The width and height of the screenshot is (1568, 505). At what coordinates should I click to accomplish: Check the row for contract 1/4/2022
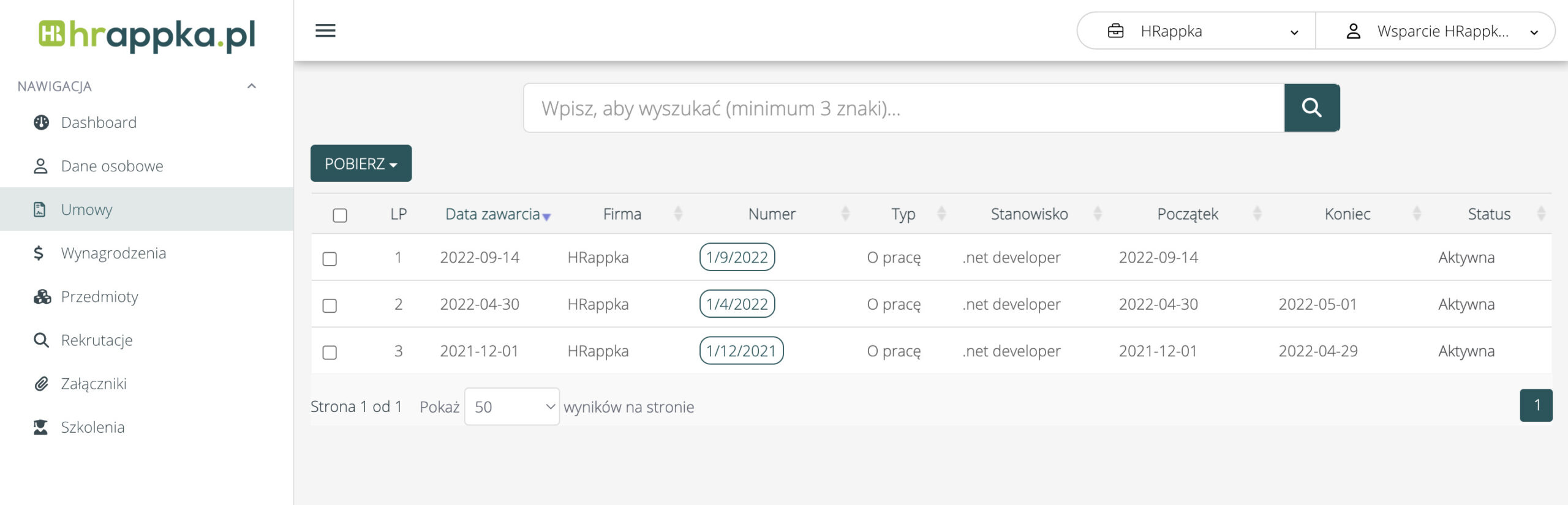click(330, 305)
